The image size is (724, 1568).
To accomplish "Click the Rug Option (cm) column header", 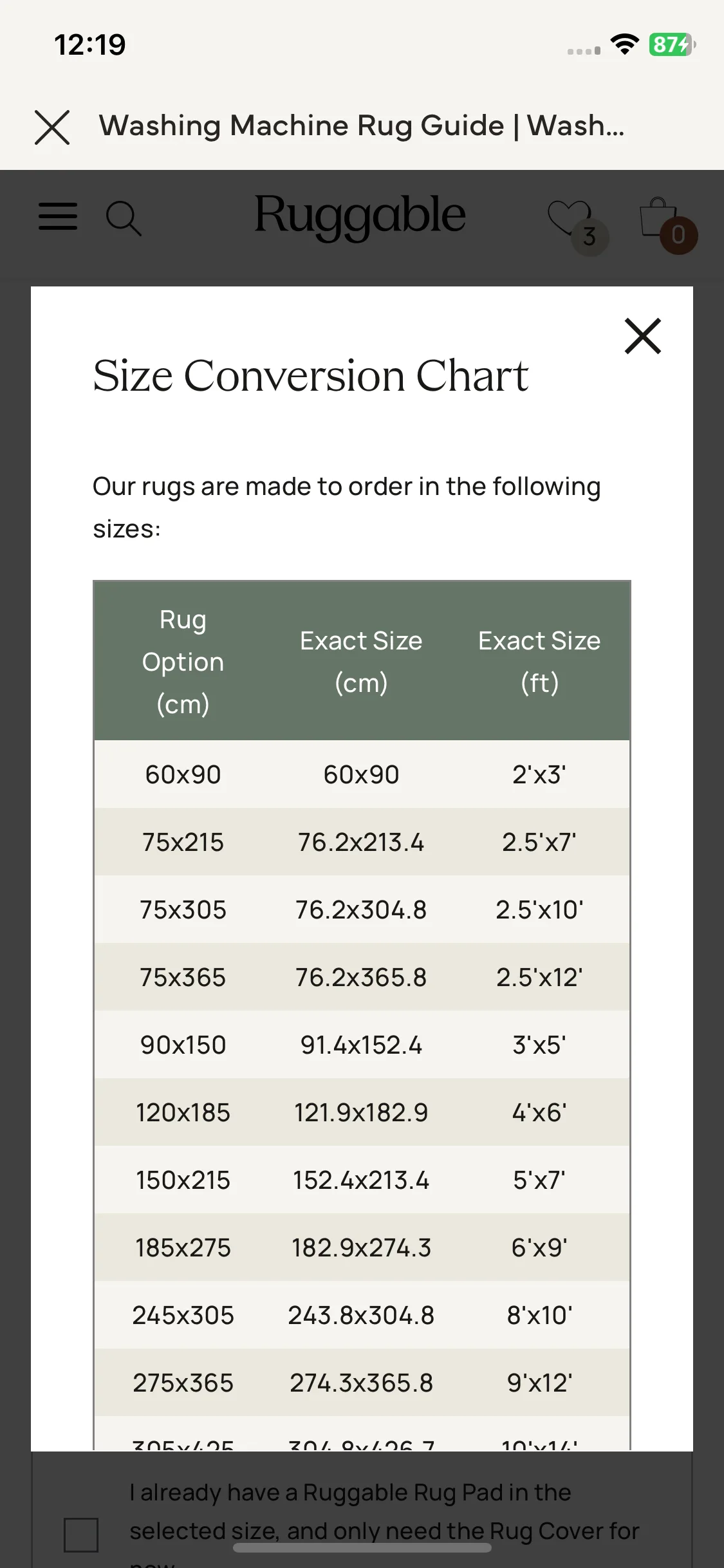I will coord(183,662).
